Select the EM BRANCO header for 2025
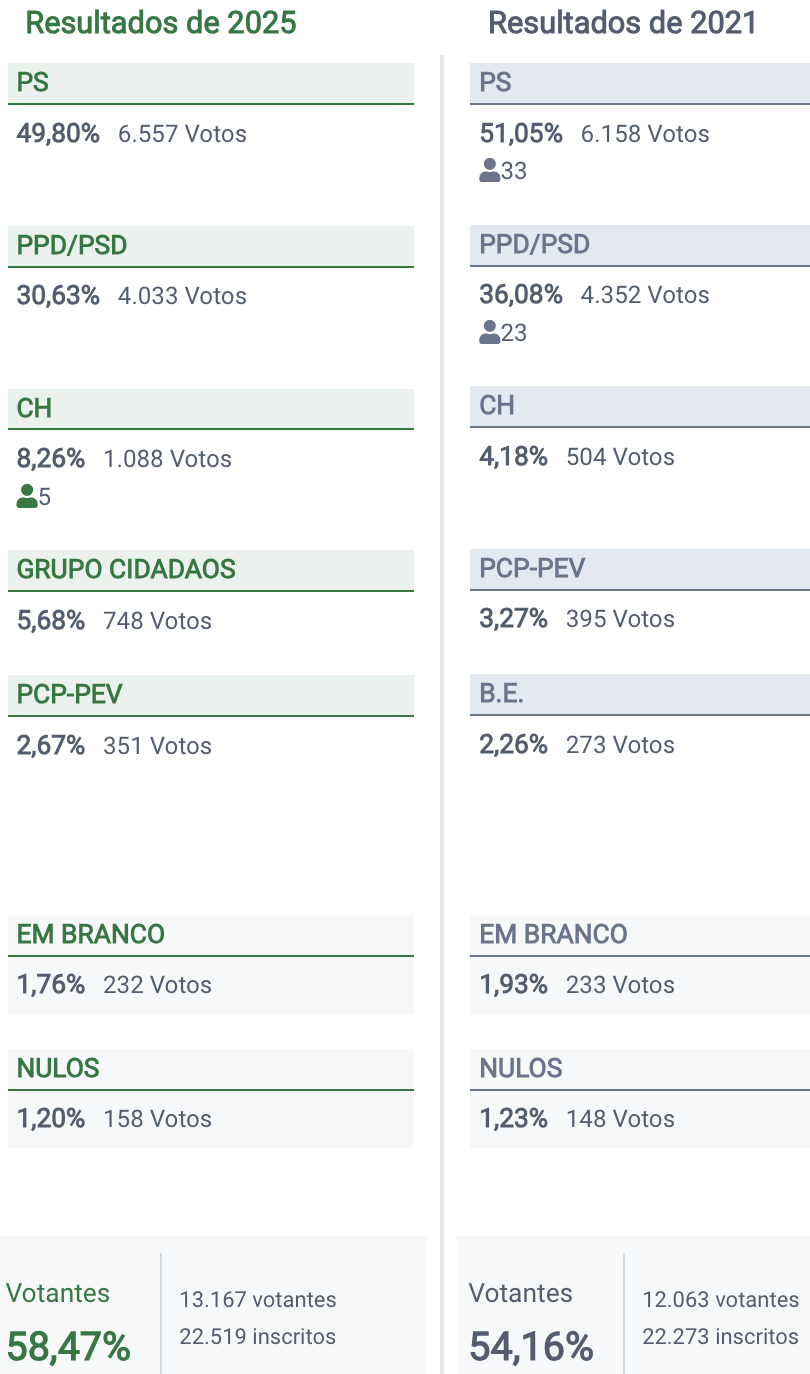The width and height of the screenshot is (810, 1374). [91, 935]
